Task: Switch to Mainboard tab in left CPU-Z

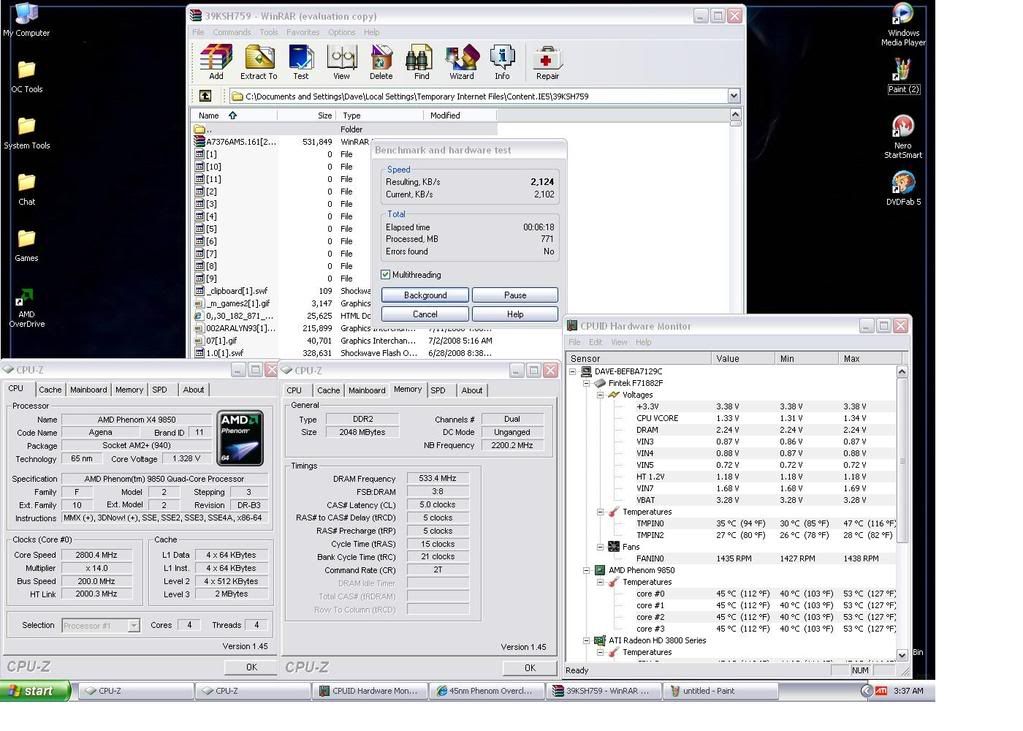Action: (x=88, y=390)
